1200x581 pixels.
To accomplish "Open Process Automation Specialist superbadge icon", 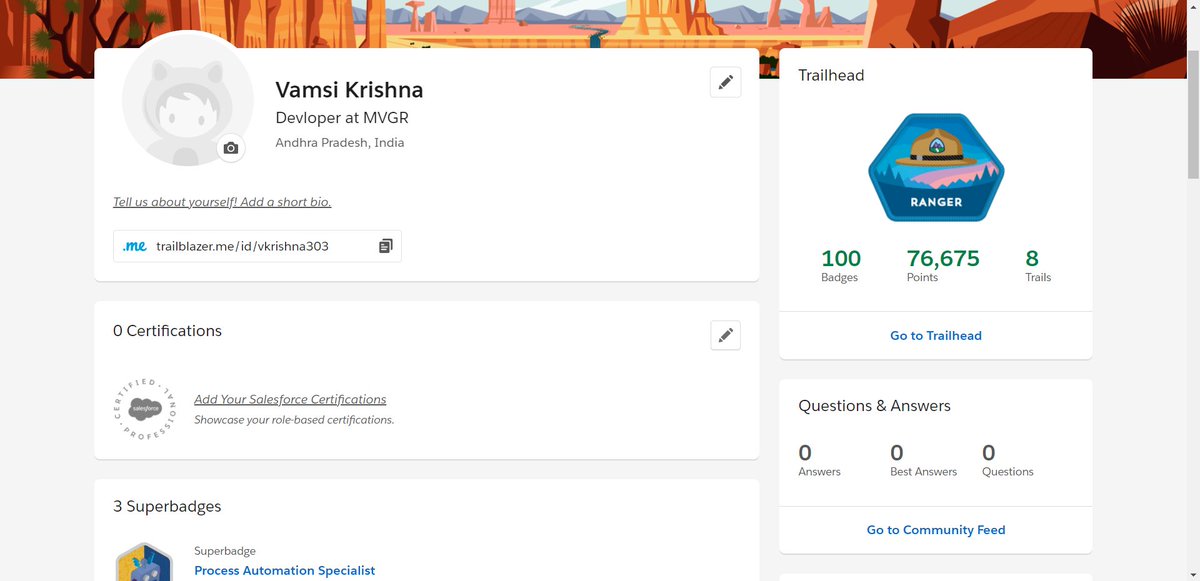I will (144, 562).
